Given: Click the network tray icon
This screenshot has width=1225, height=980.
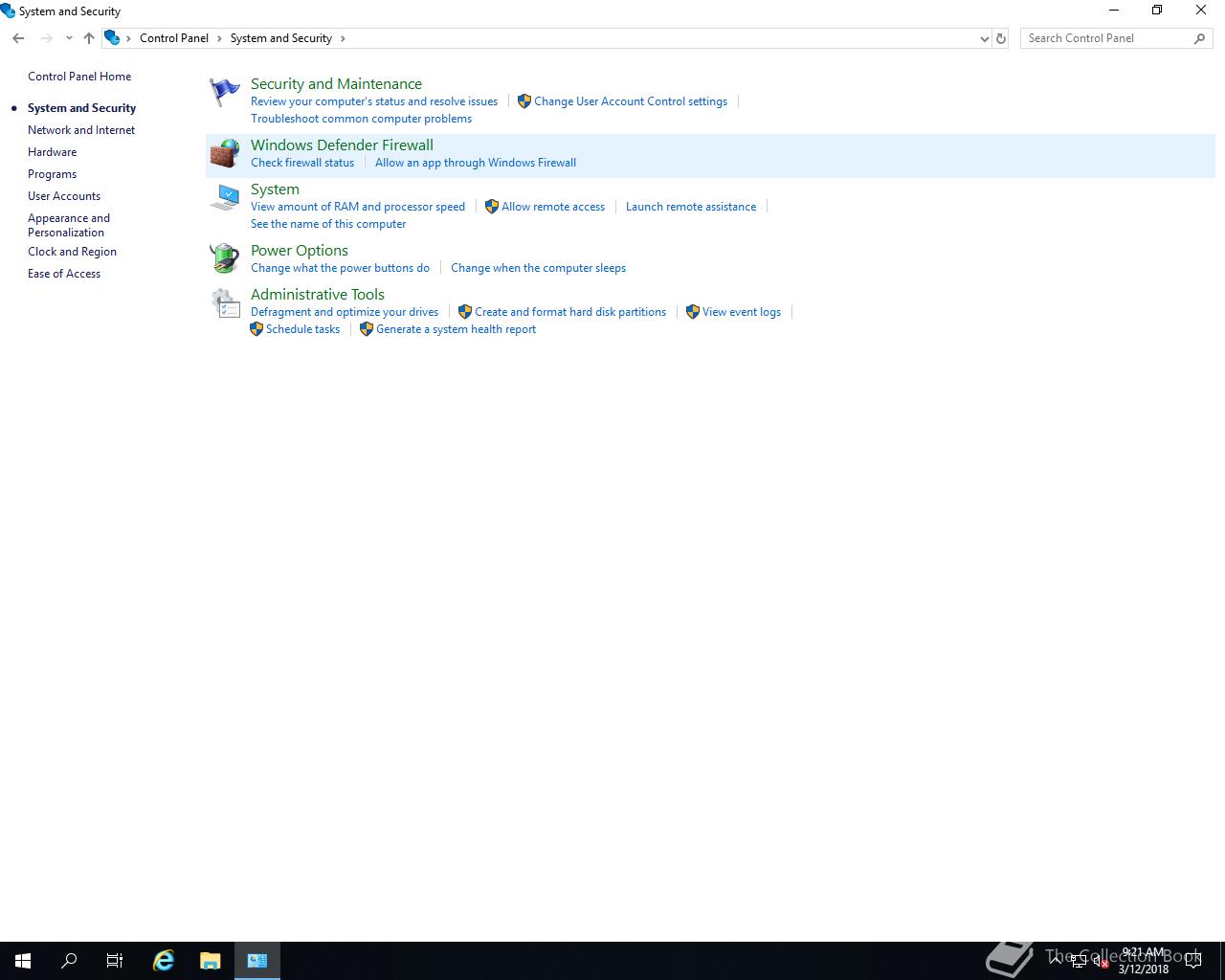Looking at the screenshot, I should point(1079,962).
